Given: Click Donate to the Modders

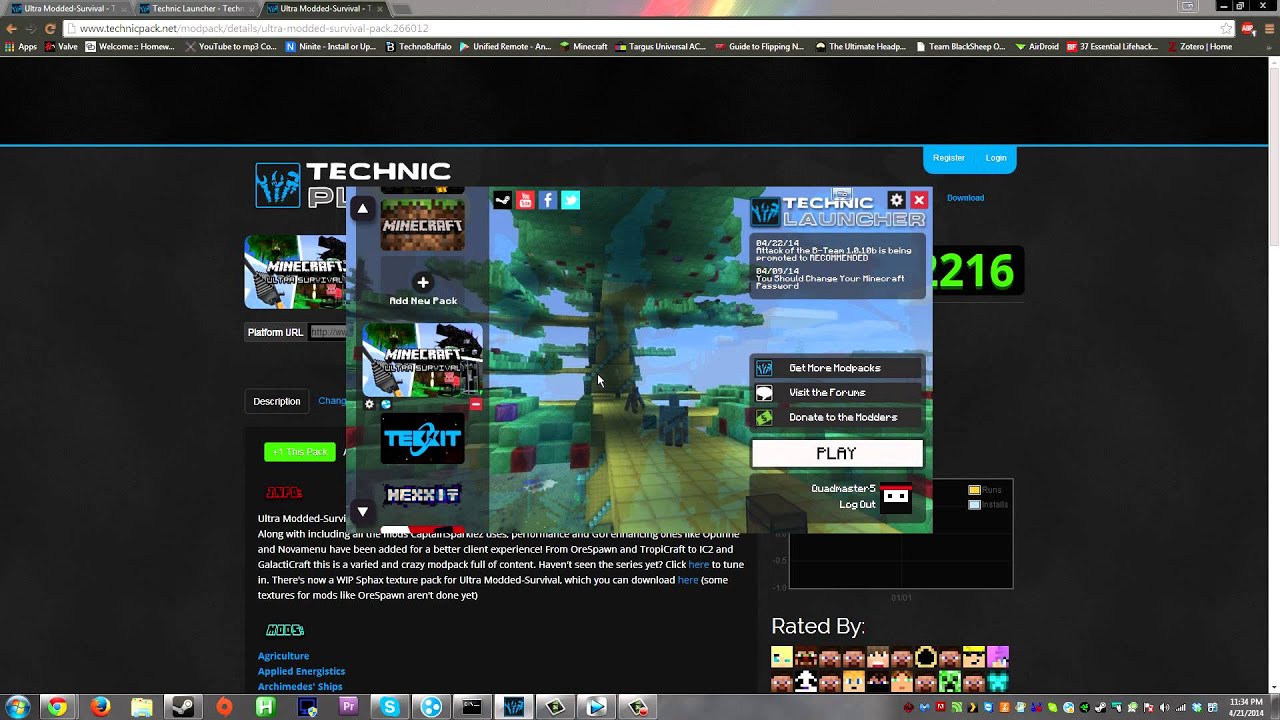Looking at the screenshot, I should coord(836,418).
